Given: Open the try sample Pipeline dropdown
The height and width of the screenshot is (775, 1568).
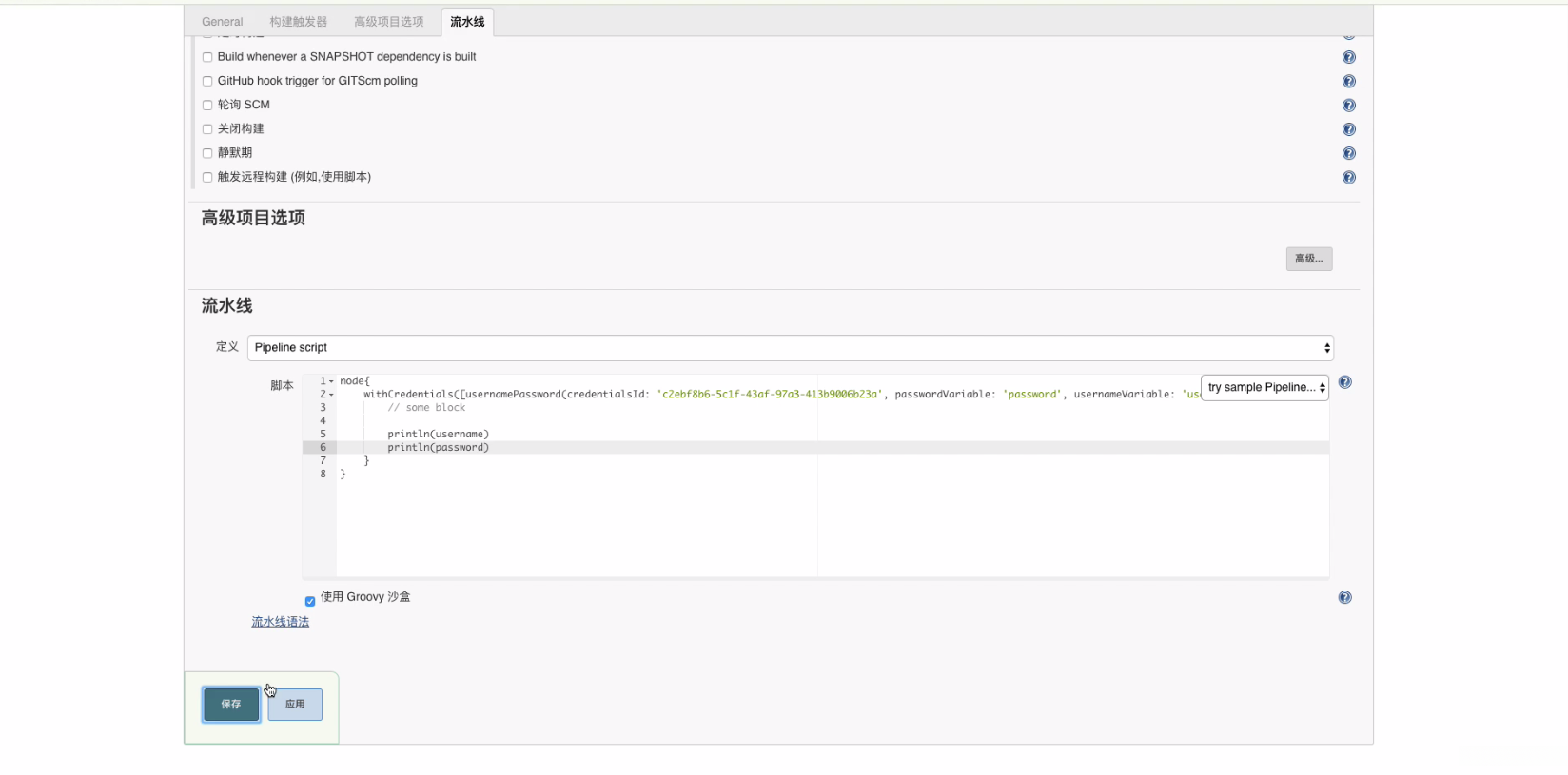Looking at the screenshot, I should [1264, 387].
